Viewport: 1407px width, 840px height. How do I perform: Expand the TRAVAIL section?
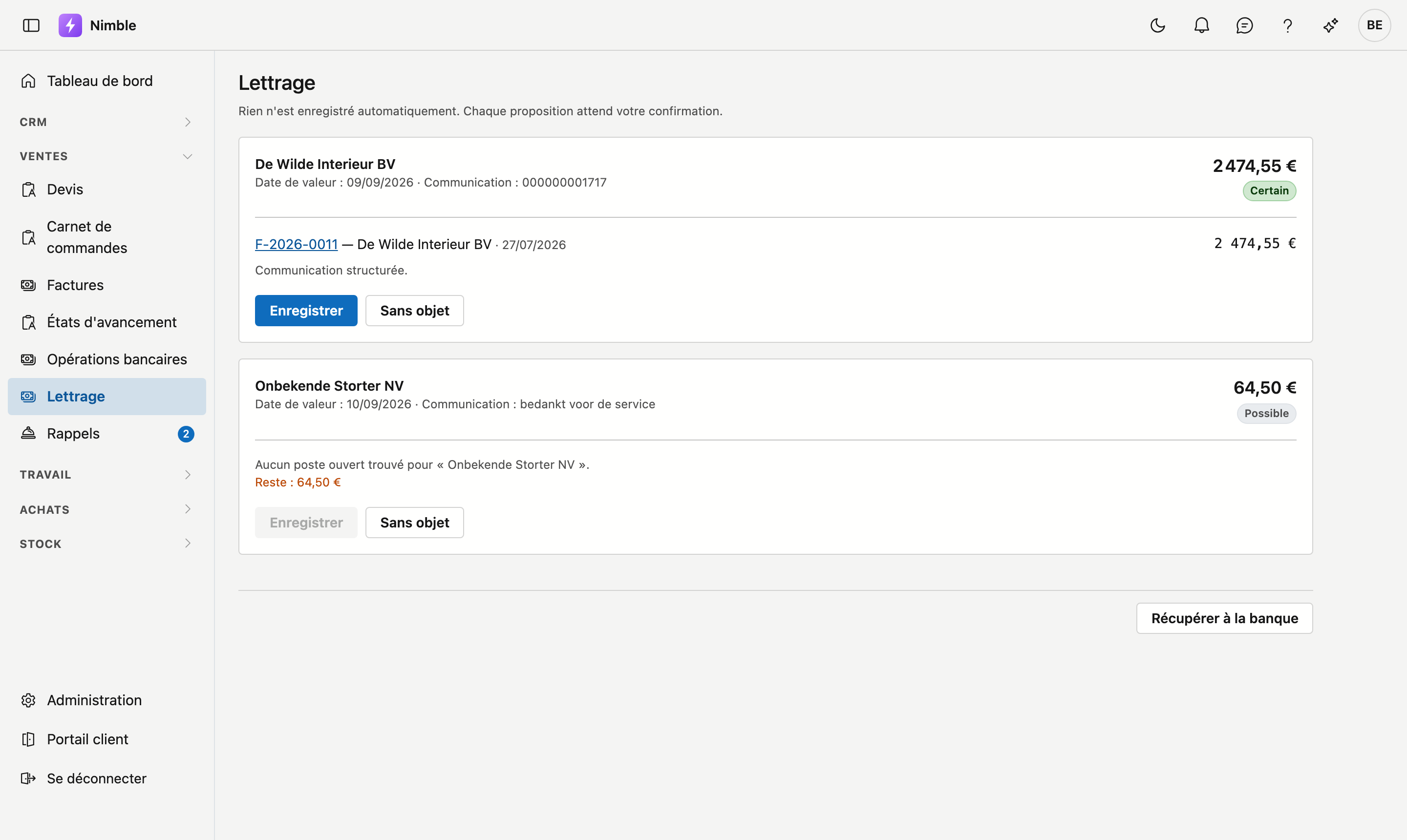(x=107, y=475)
